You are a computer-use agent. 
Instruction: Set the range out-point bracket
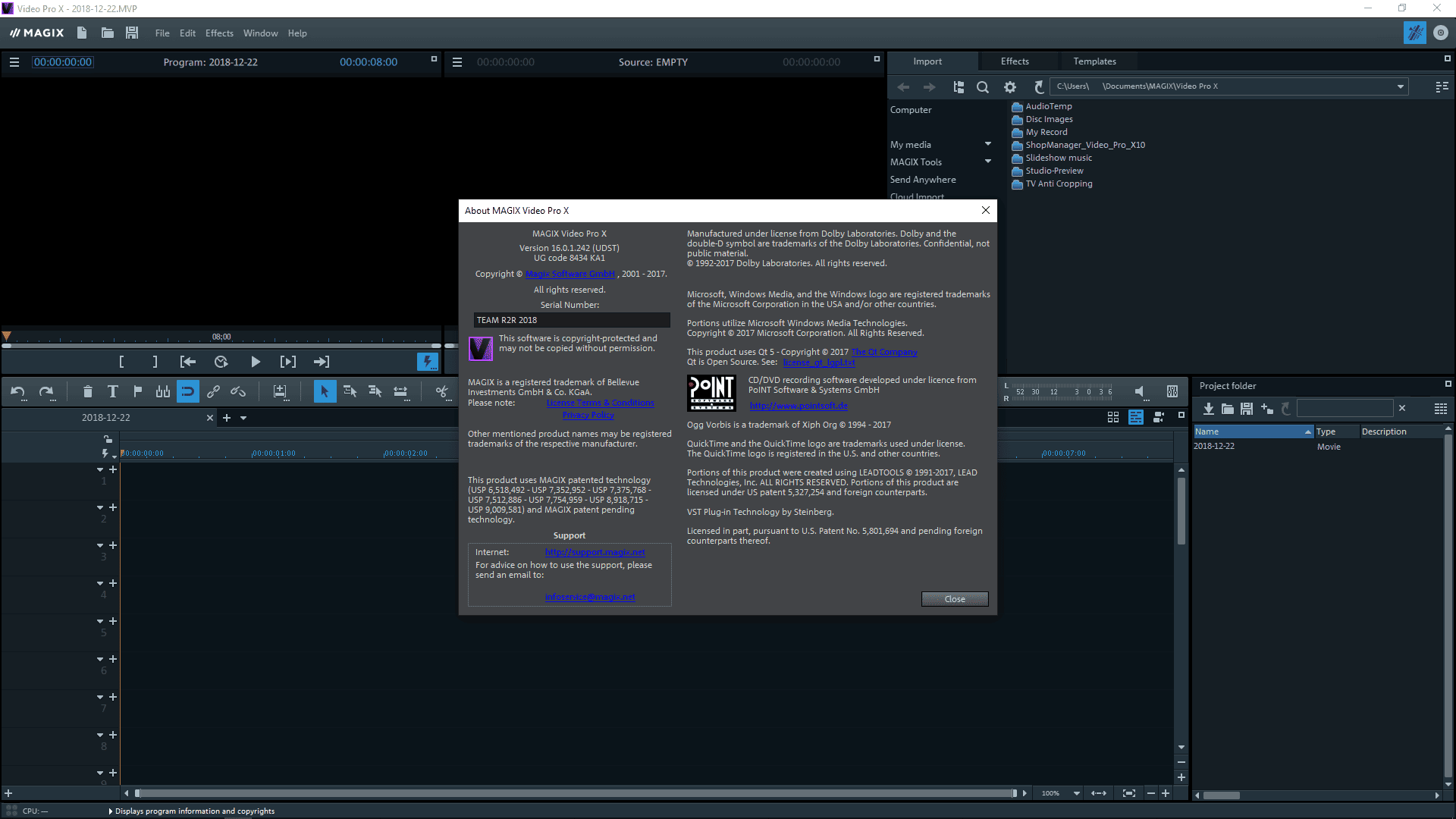(x=155, y=362)
